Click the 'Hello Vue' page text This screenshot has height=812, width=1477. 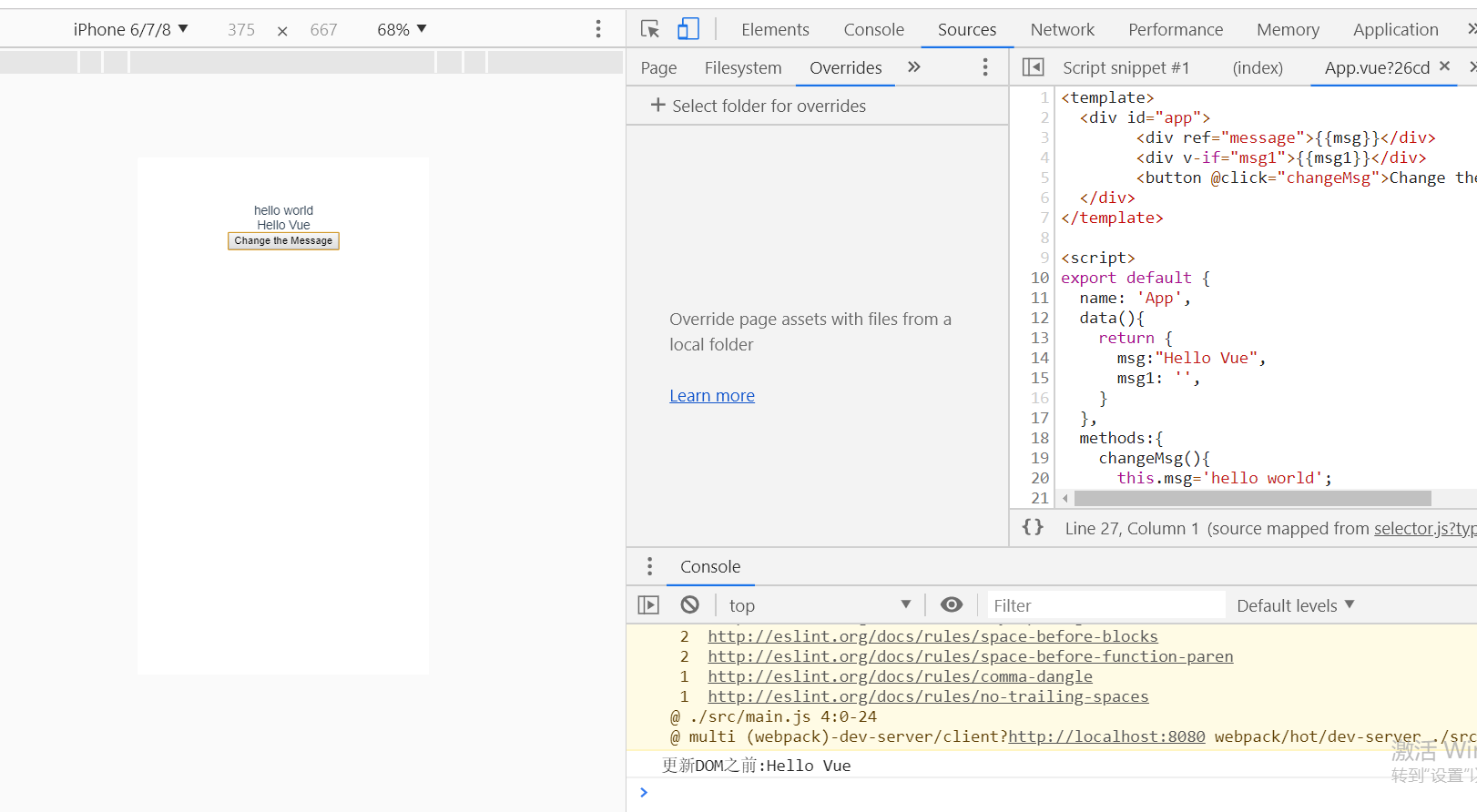283,225
